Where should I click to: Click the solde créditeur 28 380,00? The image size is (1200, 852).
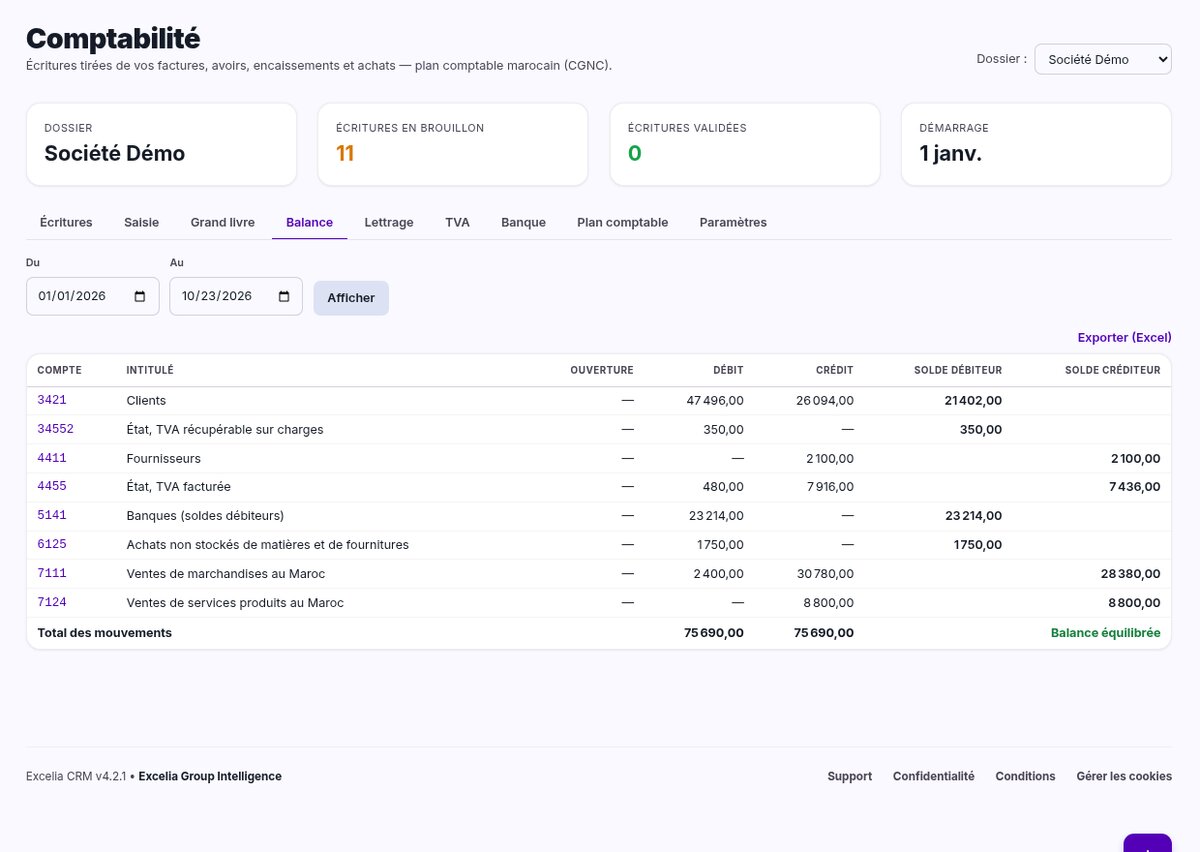click(1132, 574)
